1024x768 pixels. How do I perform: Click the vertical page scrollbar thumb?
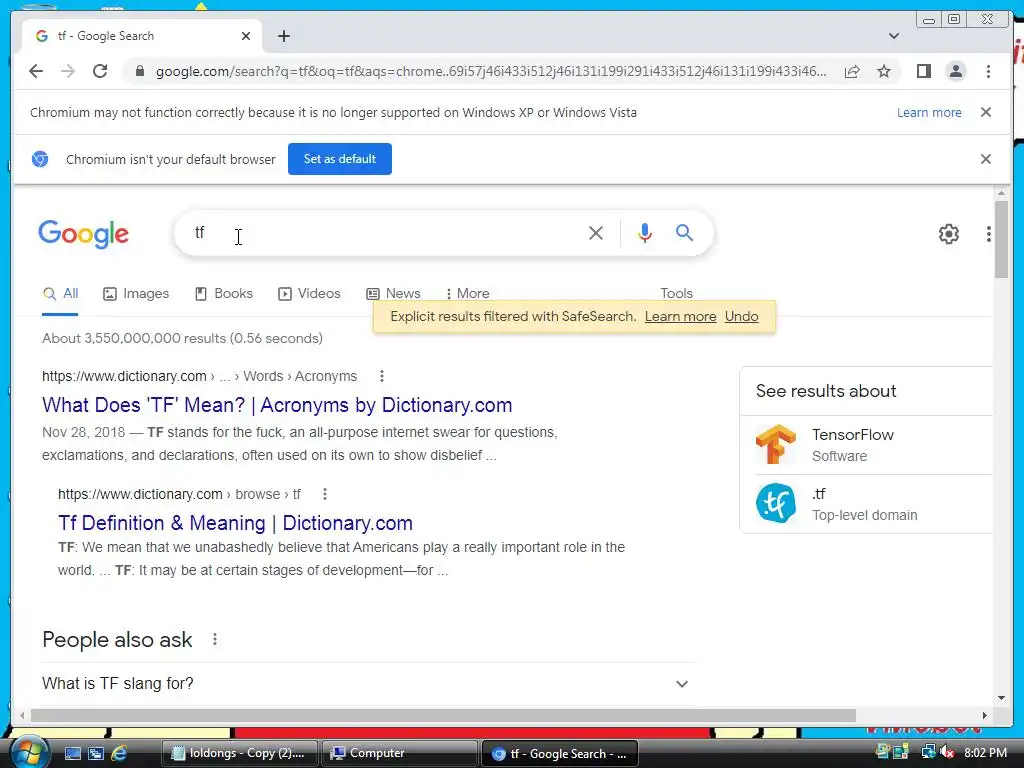[1001, 238]
